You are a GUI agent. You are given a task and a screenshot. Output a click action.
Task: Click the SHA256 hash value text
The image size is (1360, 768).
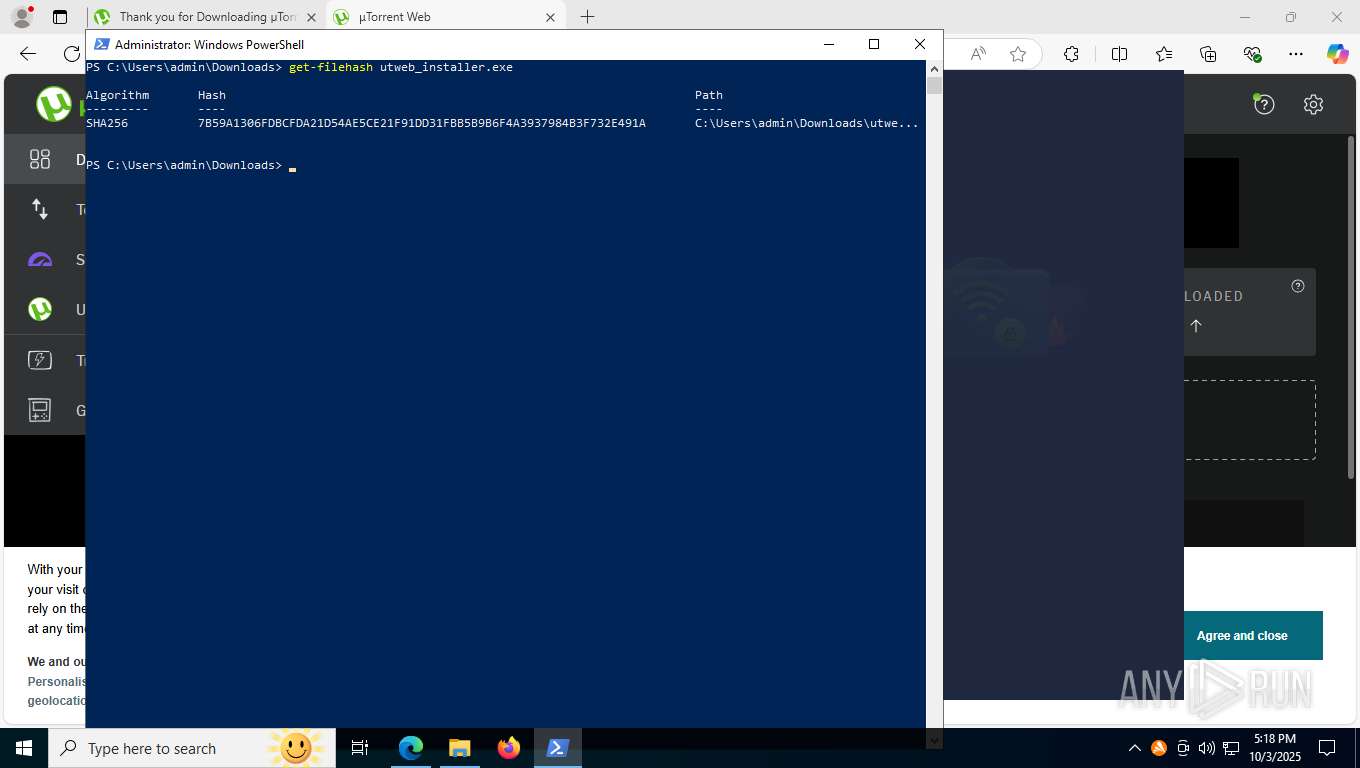point(422,123)
